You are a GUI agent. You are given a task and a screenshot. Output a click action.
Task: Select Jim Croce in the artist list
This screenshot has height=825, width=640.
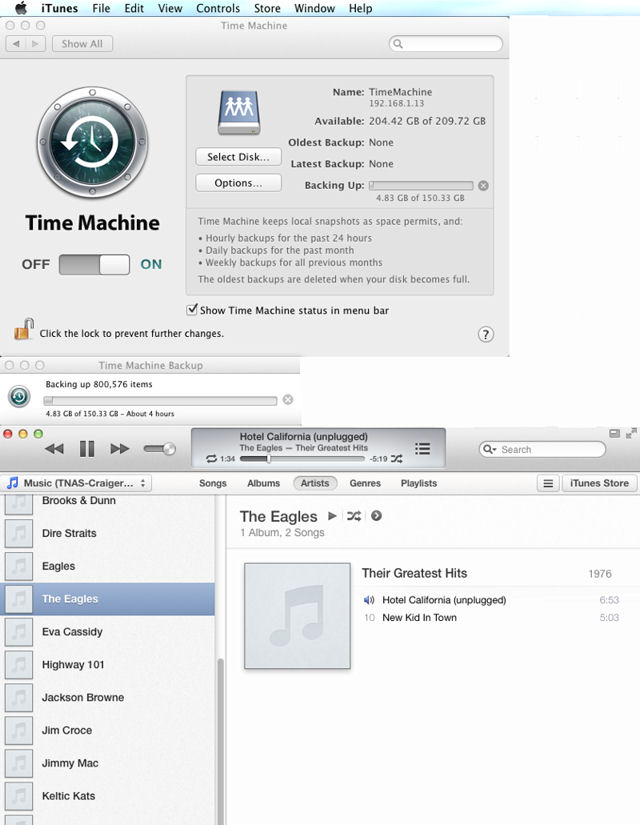tap(107, 730)
